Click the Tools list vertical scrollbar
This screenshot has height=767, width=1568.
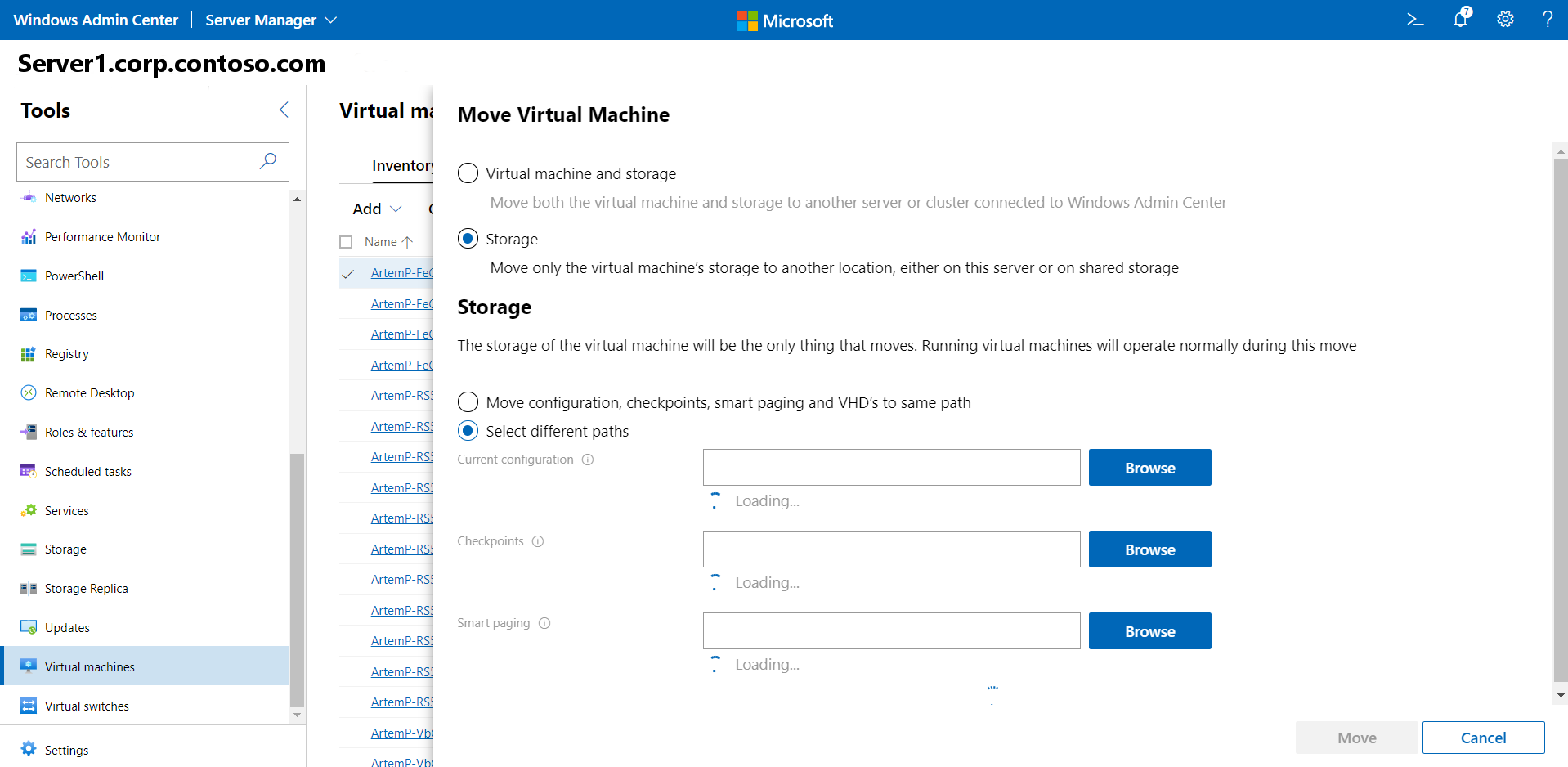pos(297,579)
